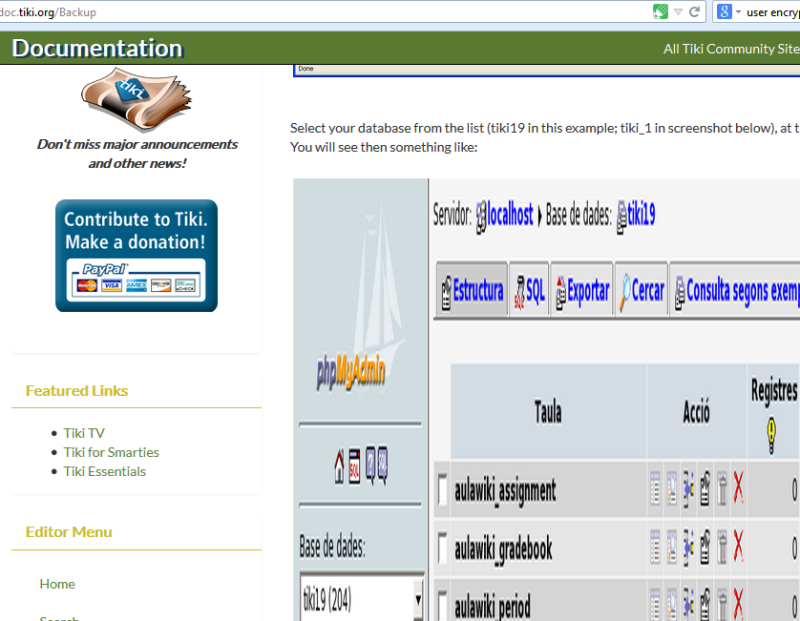Viewport: 800px width, 621px height.
Task: Open the Consulta segons exemple tab
Action: [735, 290]
